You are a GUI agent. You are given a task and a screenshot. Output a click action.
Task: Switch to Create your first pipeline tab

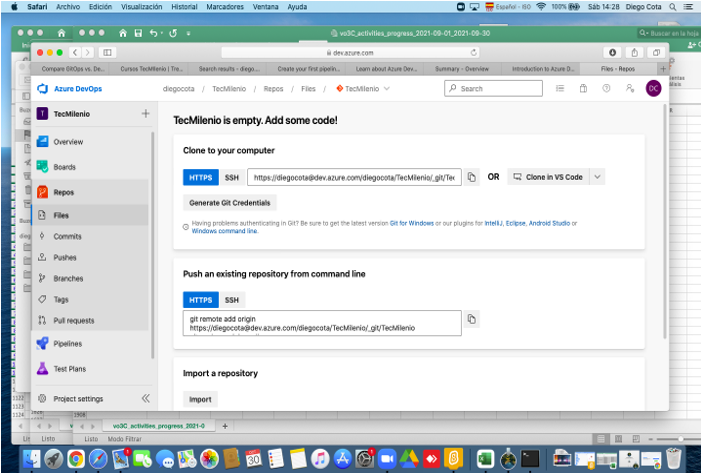[308, 69]
